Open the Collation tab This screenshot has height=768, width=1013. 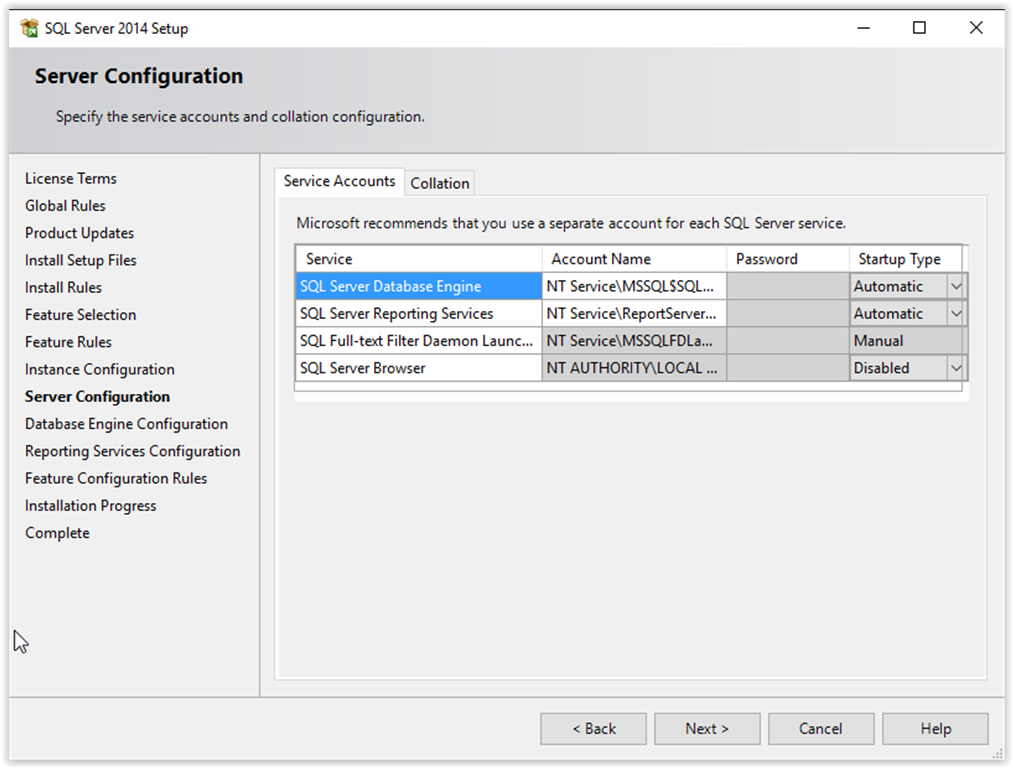(x=439, y=183)
